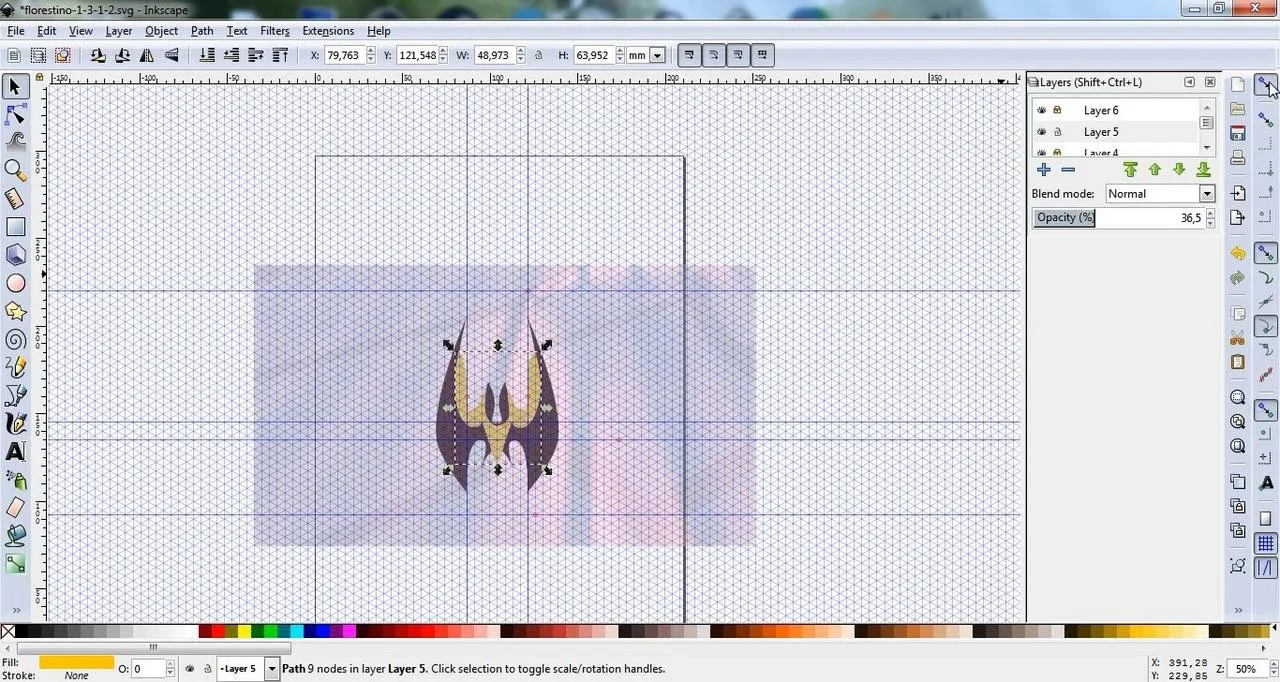Toggle current layer lock in status bar

(207, 669)
